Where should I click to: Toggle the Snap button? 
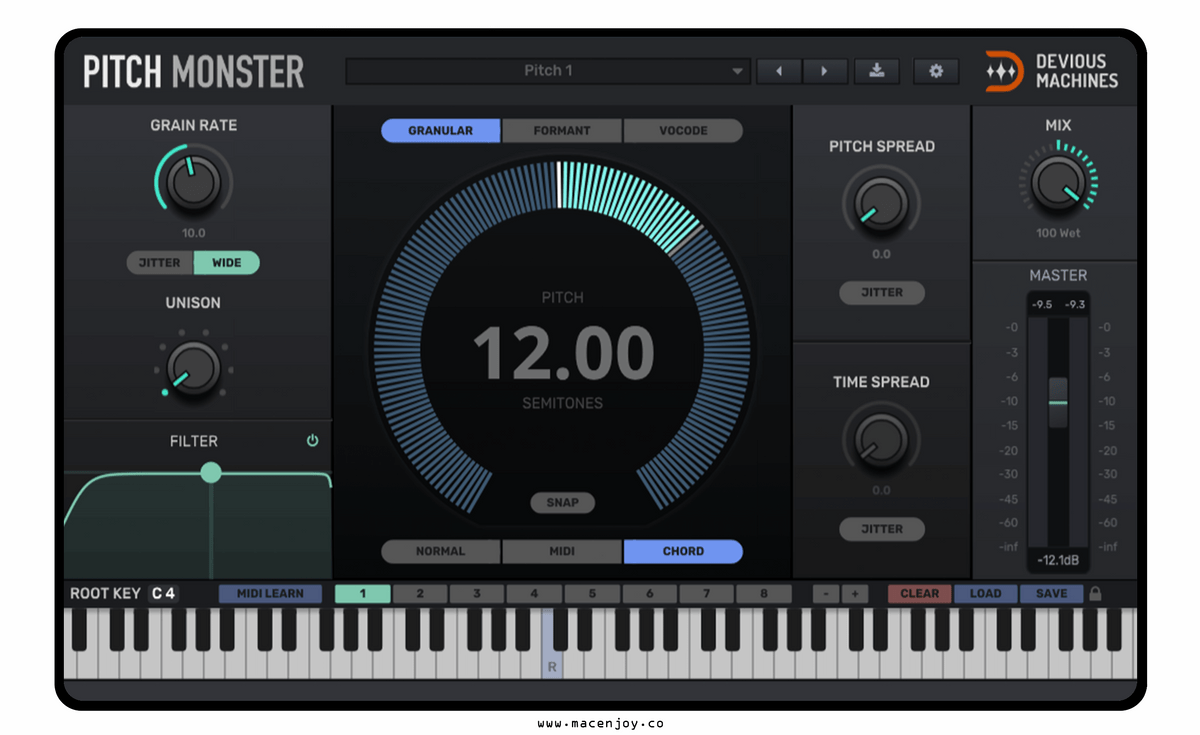pos(562,502)
